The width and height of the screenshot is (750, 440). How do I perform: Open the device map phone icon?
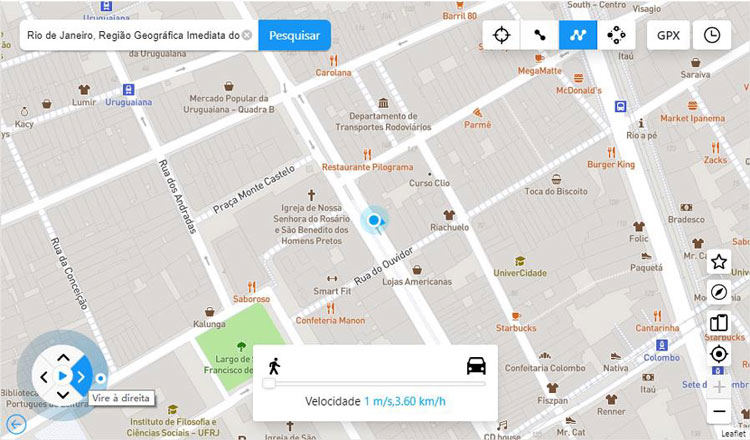pos(719,323)
